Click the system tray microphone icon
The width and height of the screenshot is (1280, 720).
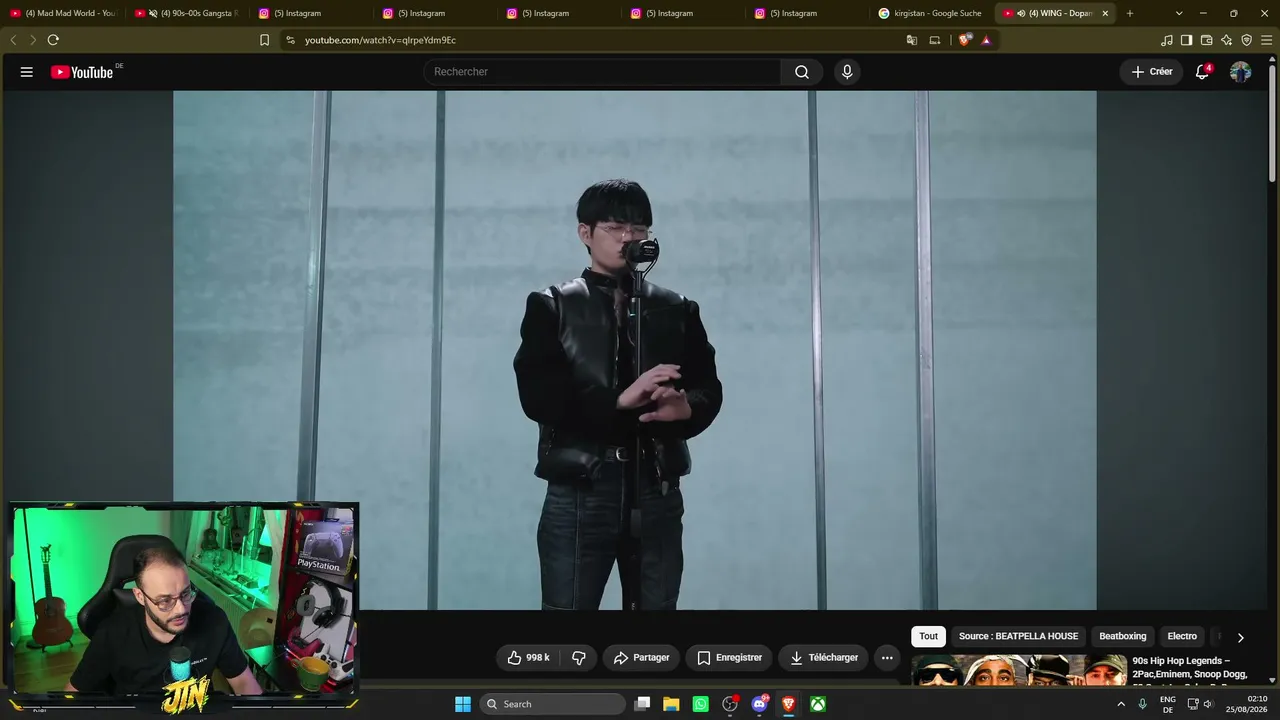[x=1142, y=704]
